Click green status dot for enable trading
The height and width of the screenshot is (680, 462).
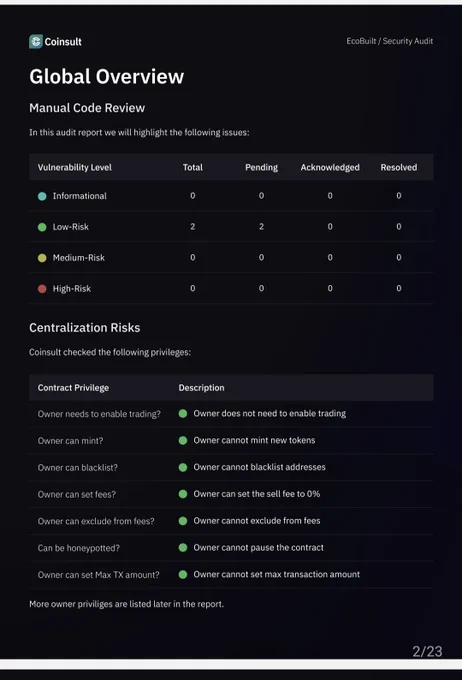pos(183,413)
